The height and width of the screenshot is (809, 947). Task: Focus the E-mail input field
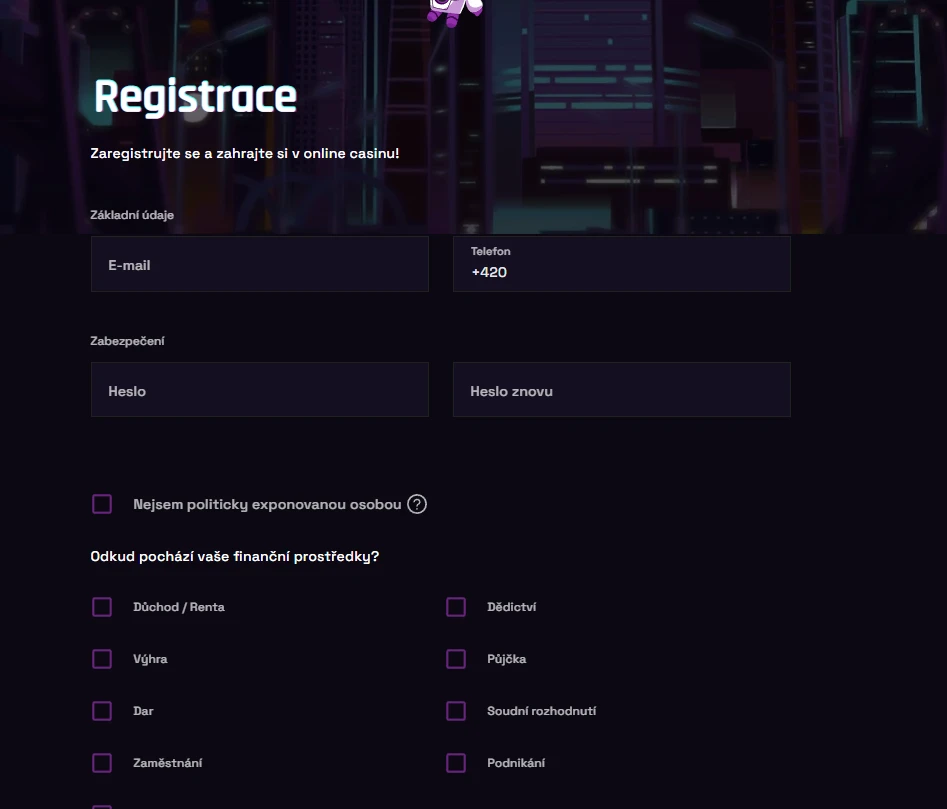(x=259, y=265)
